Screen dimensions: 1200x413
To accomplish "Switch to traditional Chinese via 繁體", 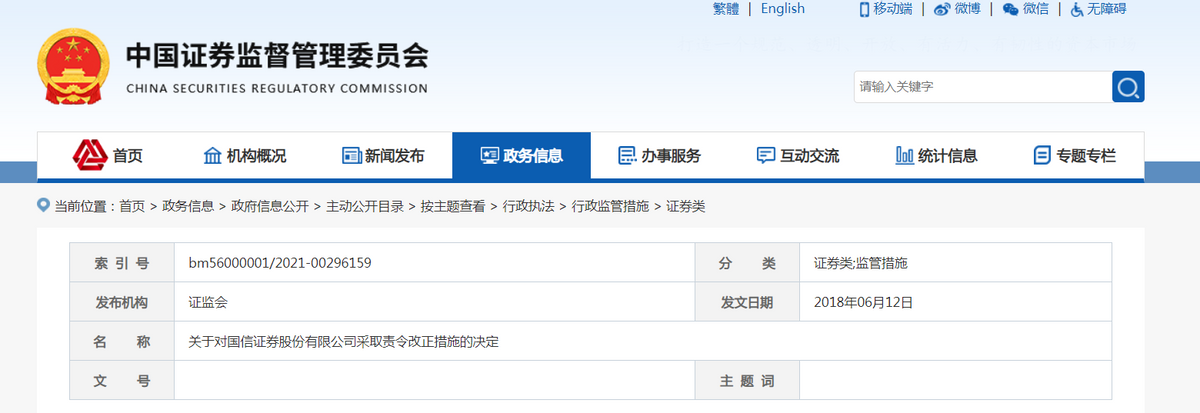I will (x=726, y=9).
